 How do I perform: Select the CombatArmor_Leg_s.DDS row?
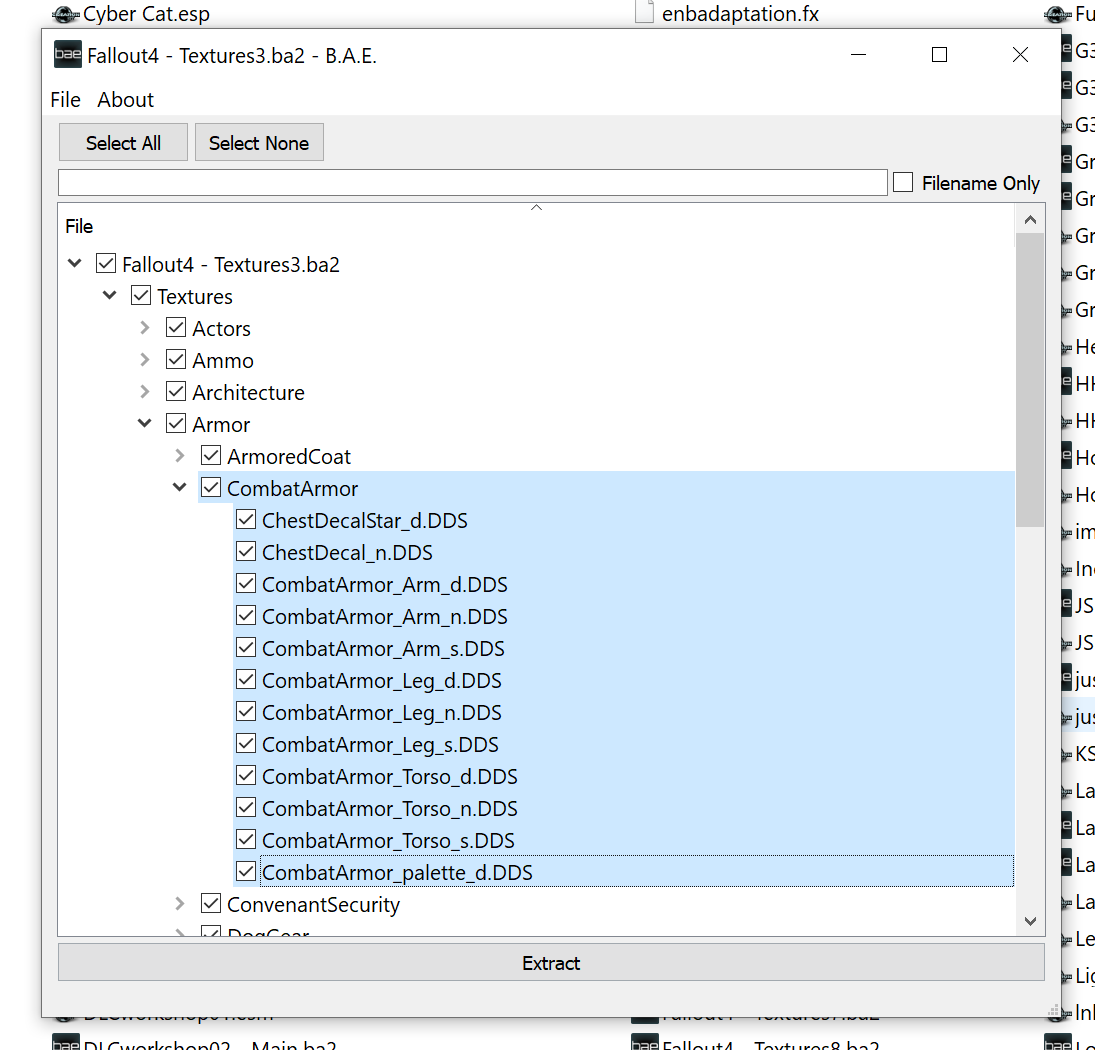tap(624, 745)
